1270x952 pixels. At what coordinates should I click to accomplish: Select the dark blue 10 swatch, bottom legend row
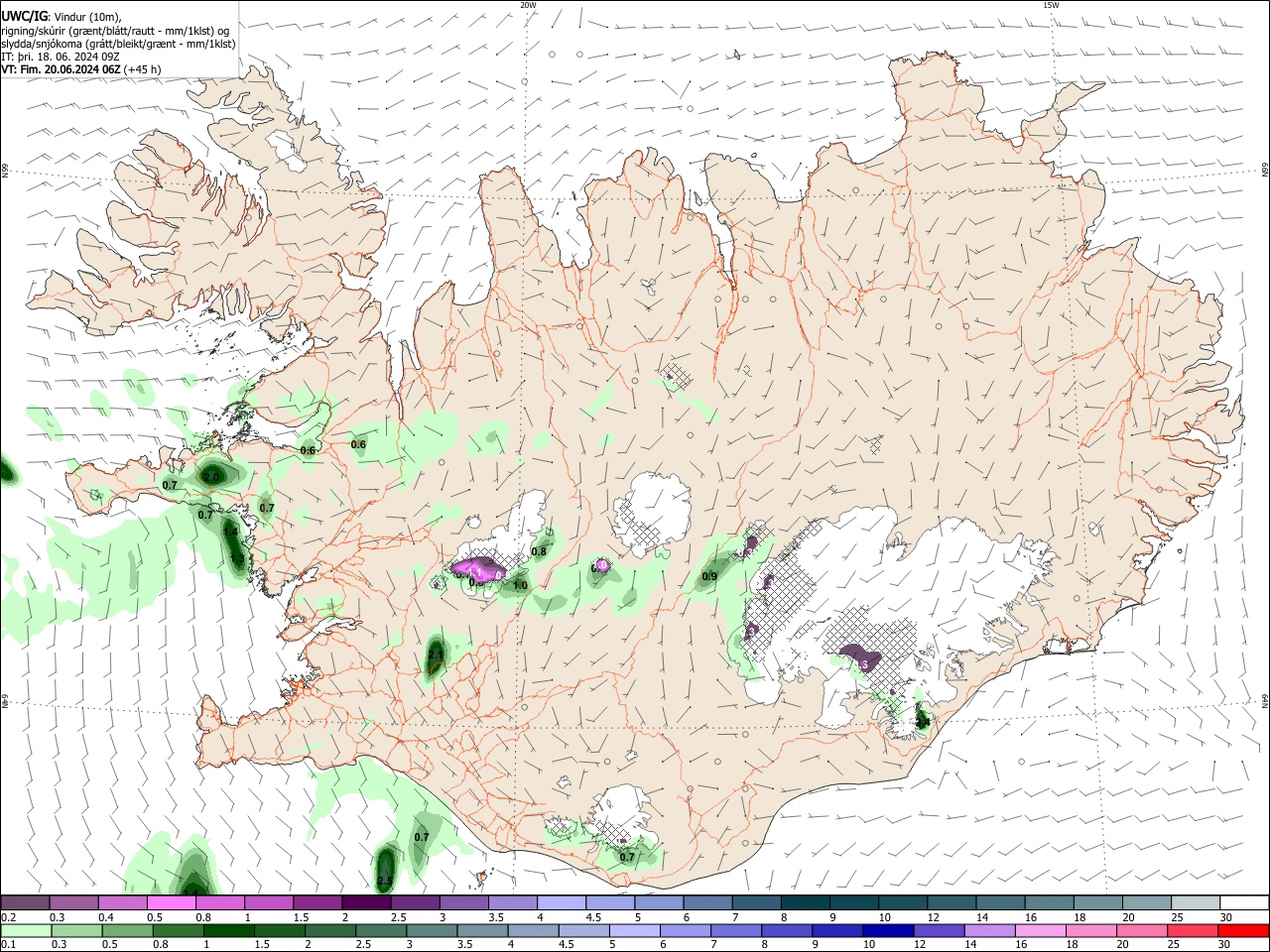click(888, 930)
